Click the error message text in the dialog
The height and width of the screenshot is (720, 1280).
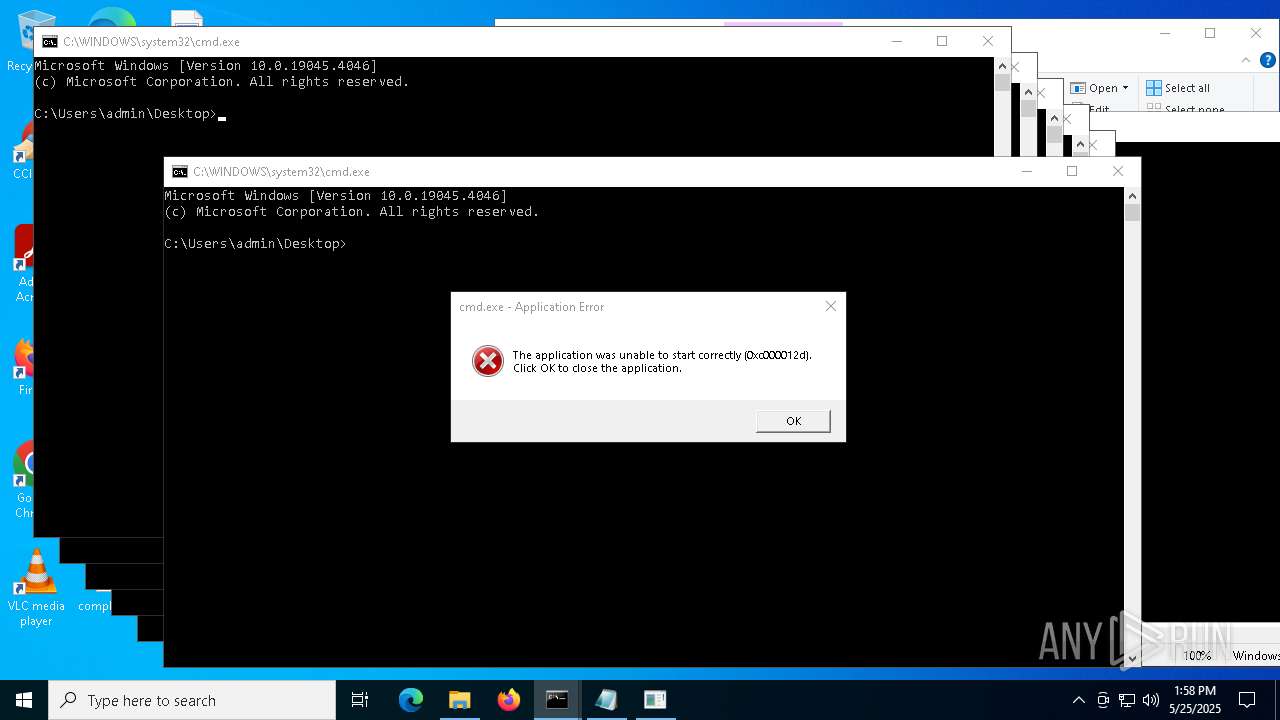click(x=662, y=361)
